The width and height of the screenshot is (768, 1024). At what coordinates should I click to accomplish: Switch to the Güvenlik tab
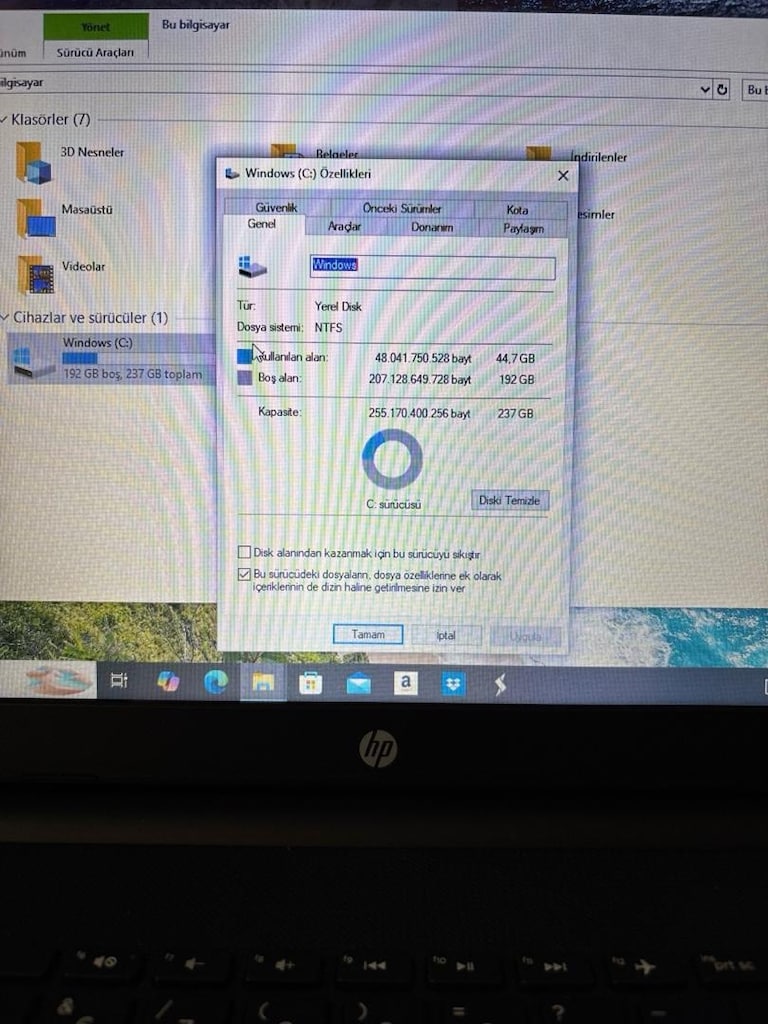276,207
